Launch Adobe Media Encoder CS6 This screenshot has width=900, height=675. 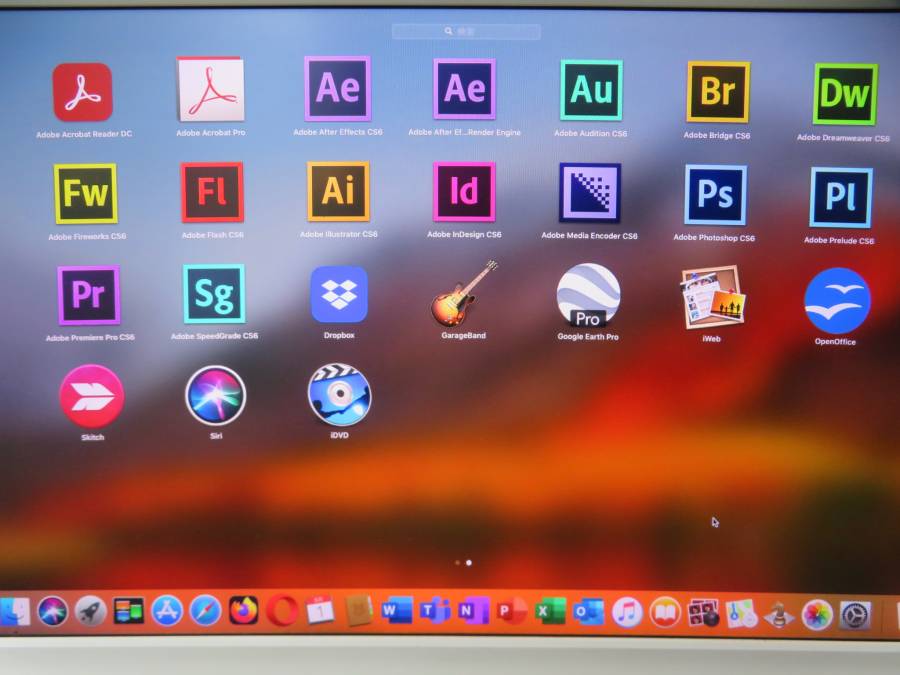pyautogui.click(x=589, y=193)
